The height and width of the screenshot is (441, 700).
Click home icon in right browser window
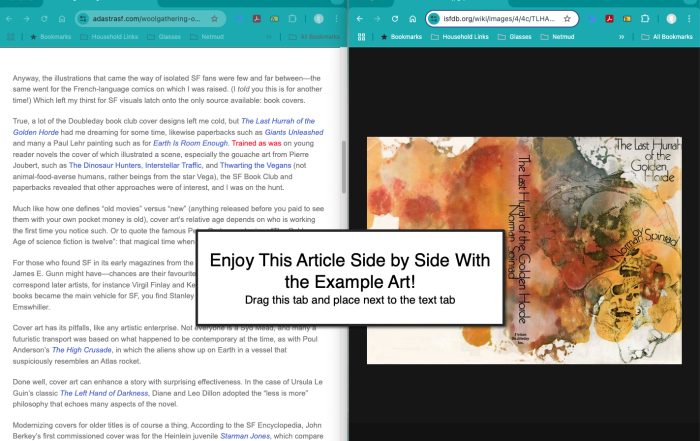tap(412, 19)
